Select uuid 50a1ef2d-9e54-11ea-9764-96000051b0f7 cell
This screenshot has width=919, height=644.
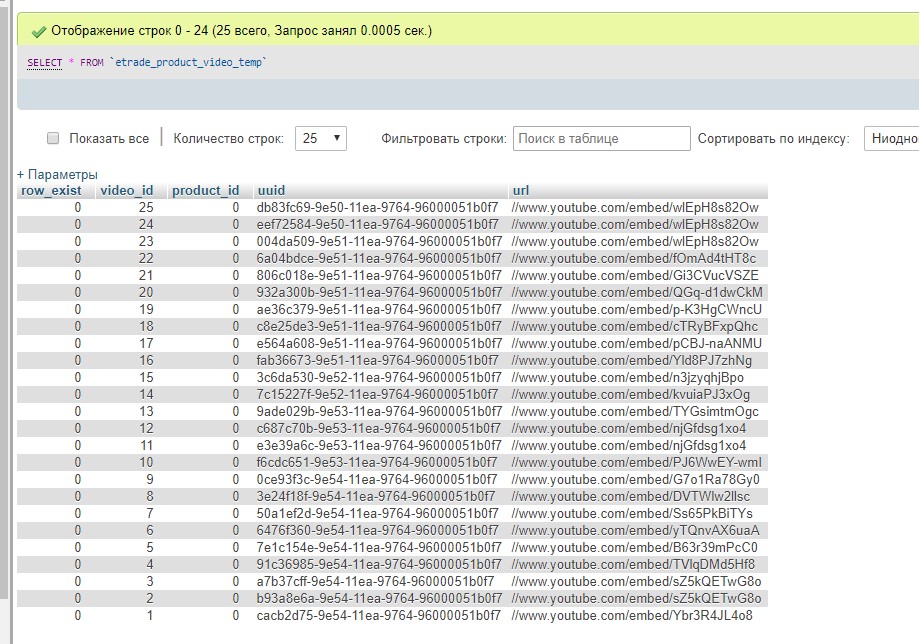pos(377,513)
